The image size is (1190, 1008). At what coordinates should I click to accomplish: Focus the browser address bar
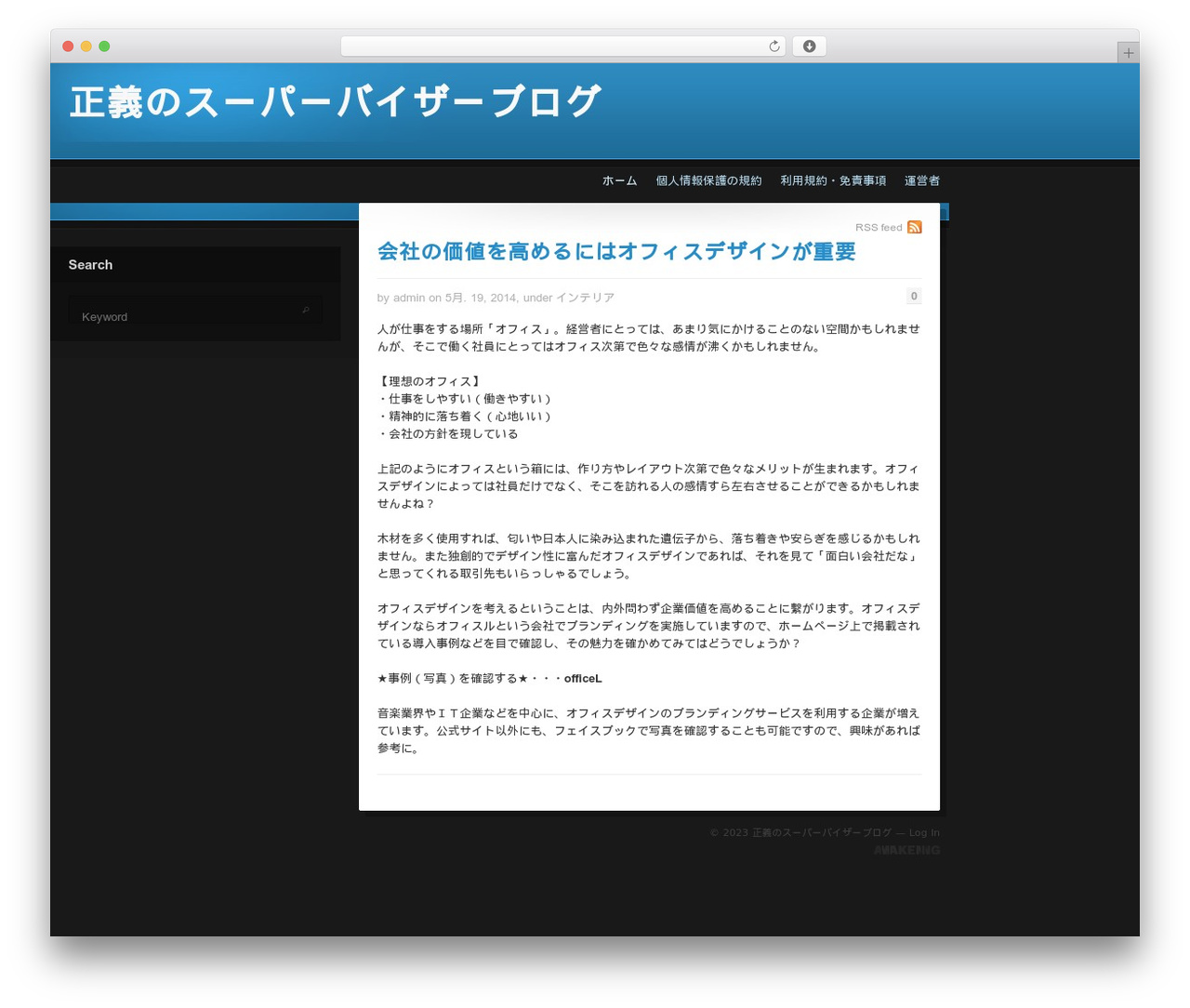click(563, 46)
